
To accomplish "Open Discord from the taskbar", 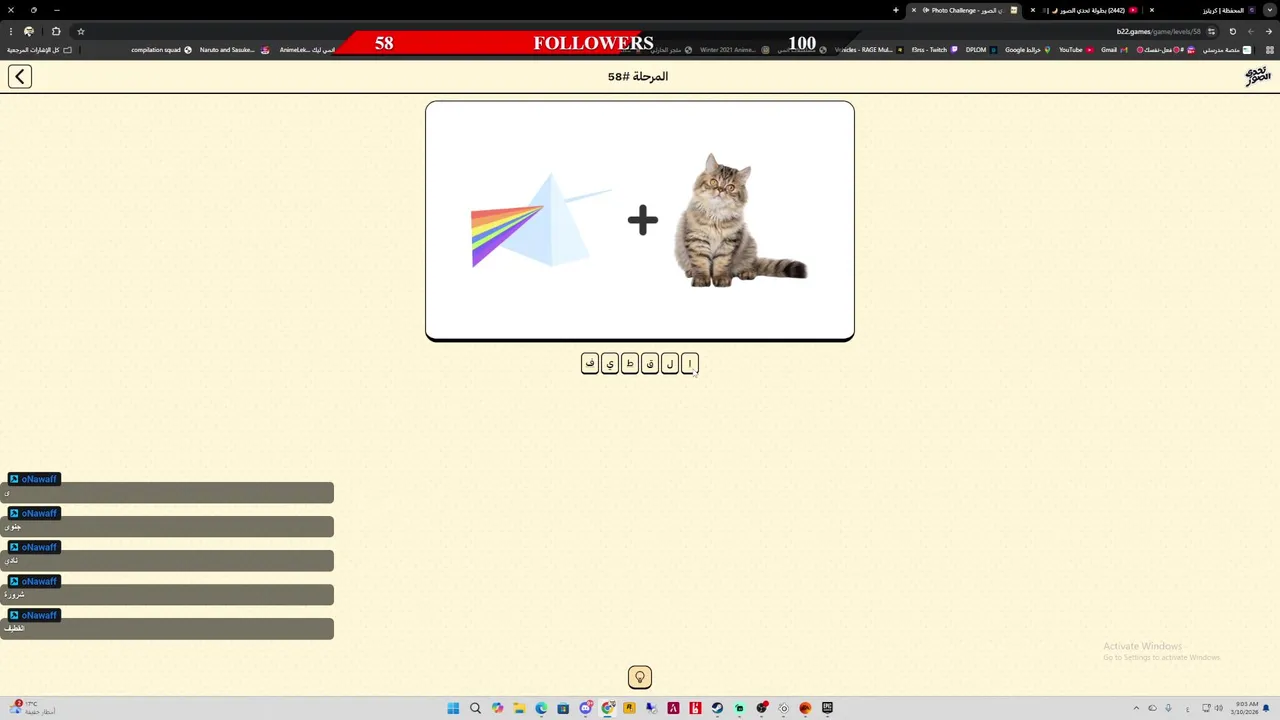I will coord(586,708).
